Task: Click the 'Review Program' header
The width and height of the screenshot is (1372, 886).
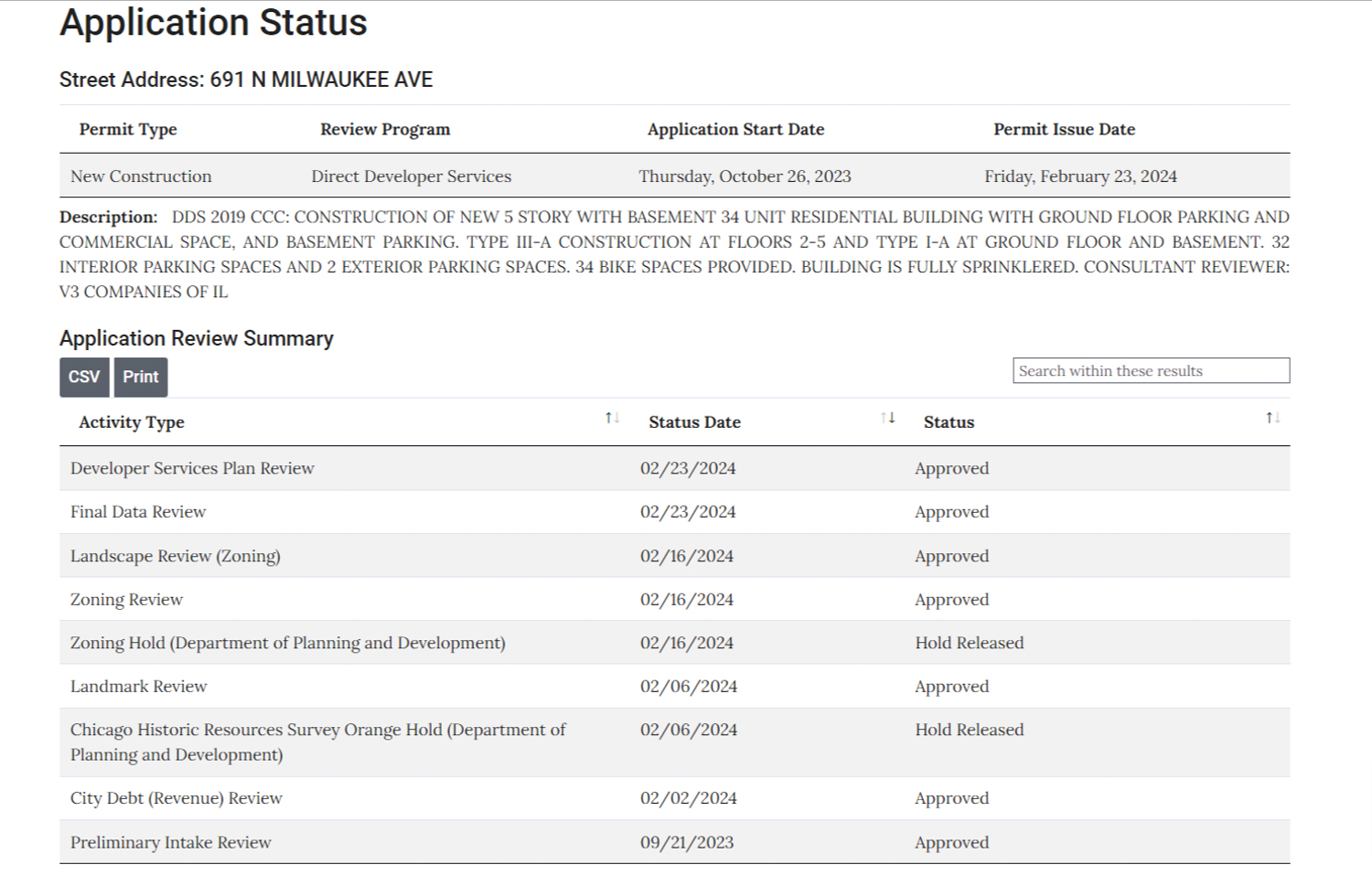Action: [x=385, y=130]
